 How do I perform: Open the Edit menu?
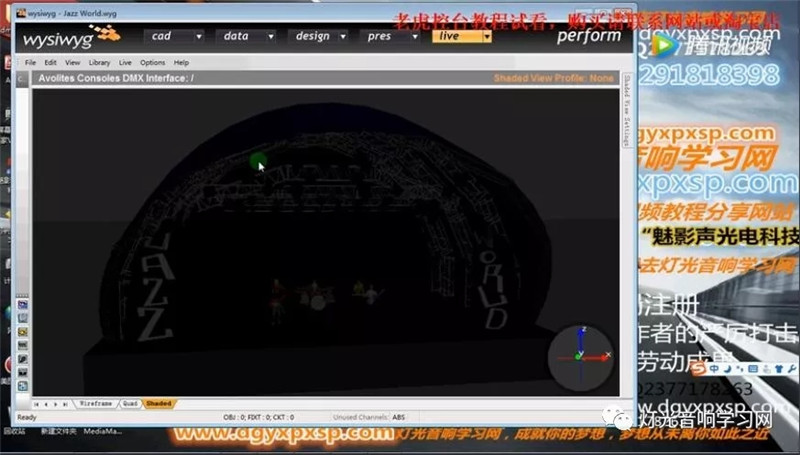[50, 62]
